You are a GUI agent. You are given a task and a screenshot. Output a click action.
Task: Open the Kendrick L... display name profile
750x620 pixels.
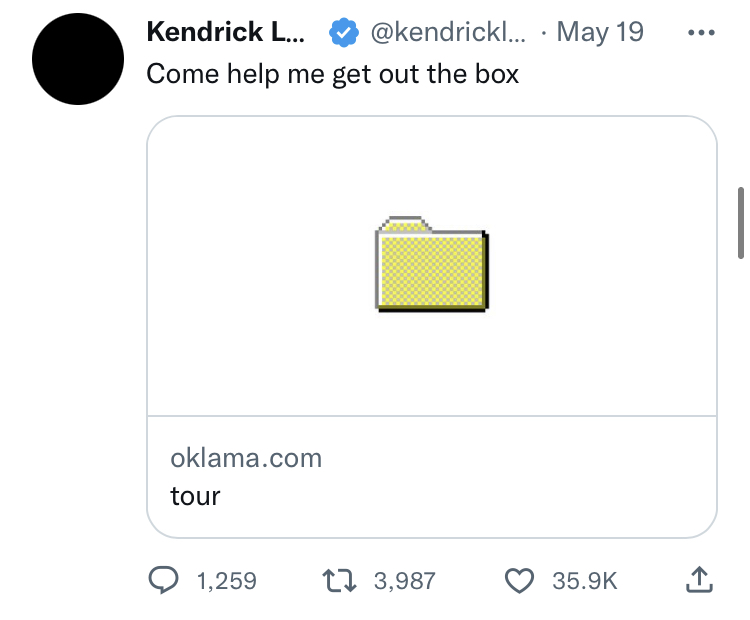(226, 32)
